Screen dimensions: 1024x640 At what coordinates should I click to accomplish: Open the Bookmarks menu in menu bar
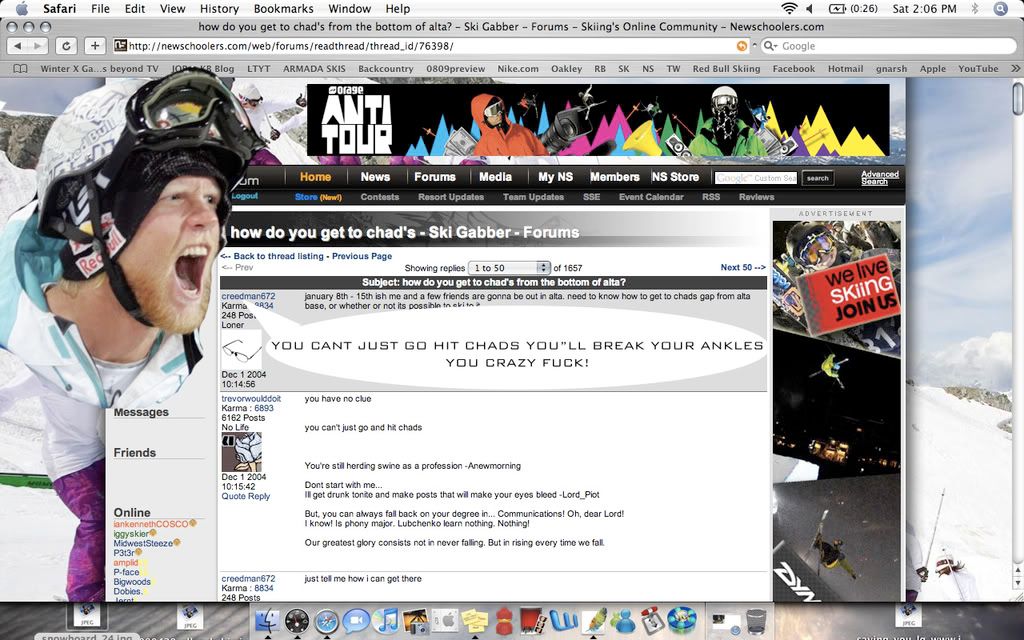point(283,9)
